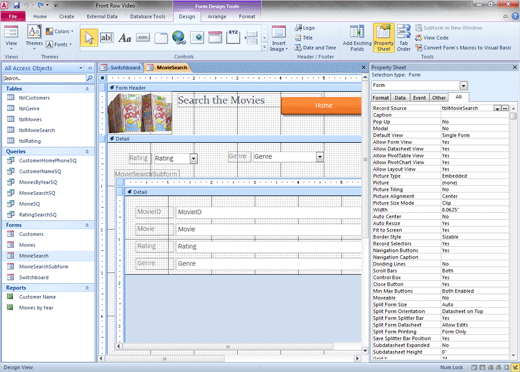520x372 pixels.
Task: Select the Hyperlink globe control
Action: [179, 38]
